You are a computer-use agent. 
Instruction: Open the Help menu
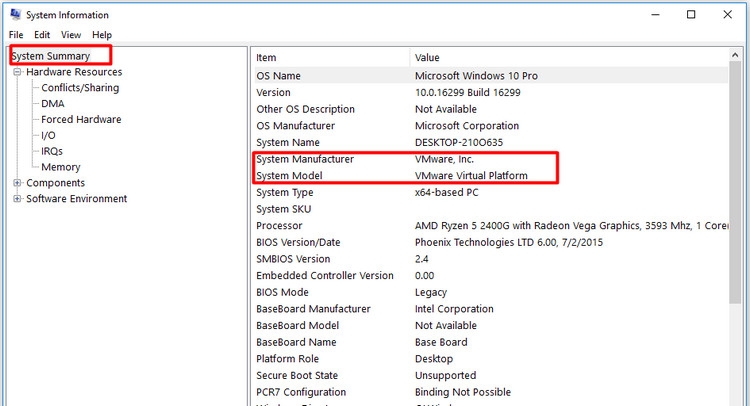click(x=102, y=35)
